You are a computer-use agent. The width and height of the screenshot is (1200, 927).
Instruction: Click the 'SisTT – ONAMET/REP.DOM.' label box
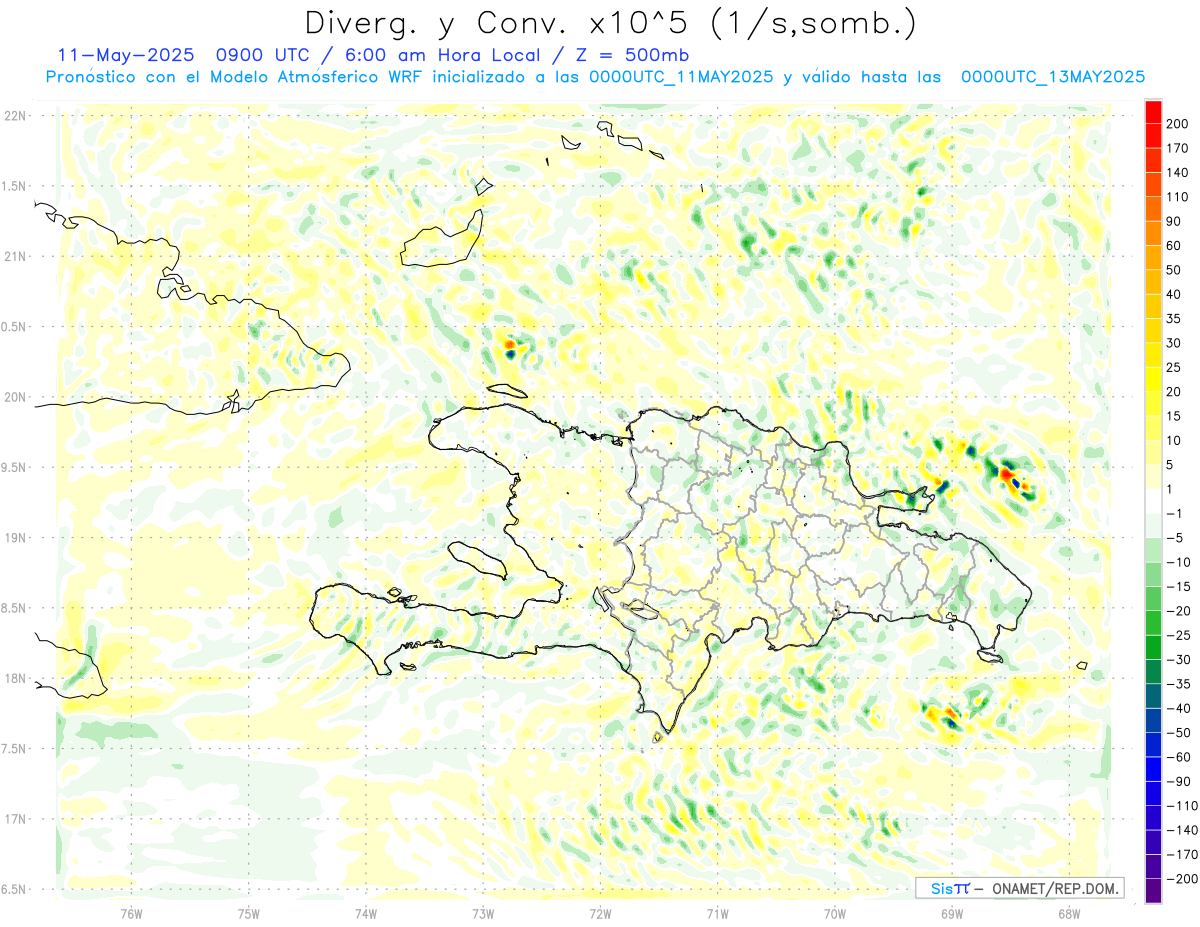tap(1020, 888)
